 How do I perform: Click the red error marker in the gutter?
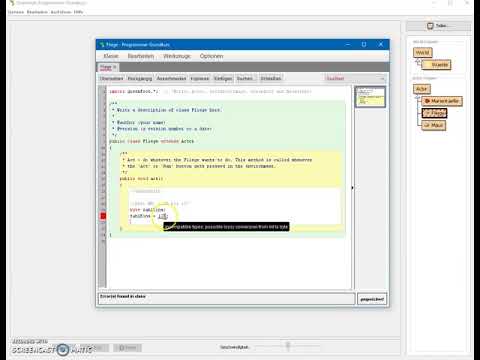[103, 216]
